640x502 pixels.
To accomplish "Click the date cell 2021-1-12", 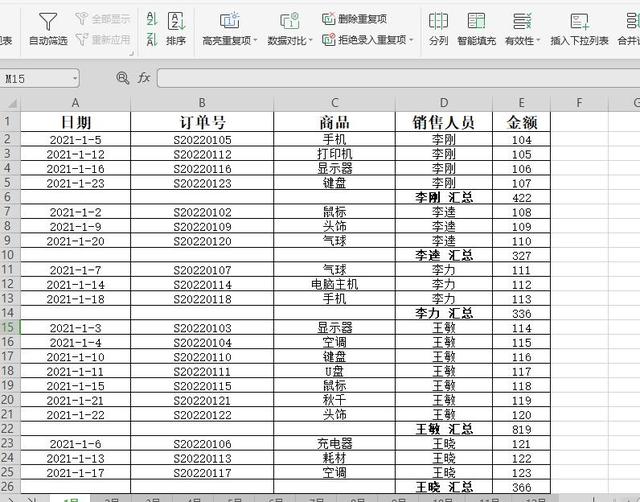I will pyautogui.click(x=76, y=154).
